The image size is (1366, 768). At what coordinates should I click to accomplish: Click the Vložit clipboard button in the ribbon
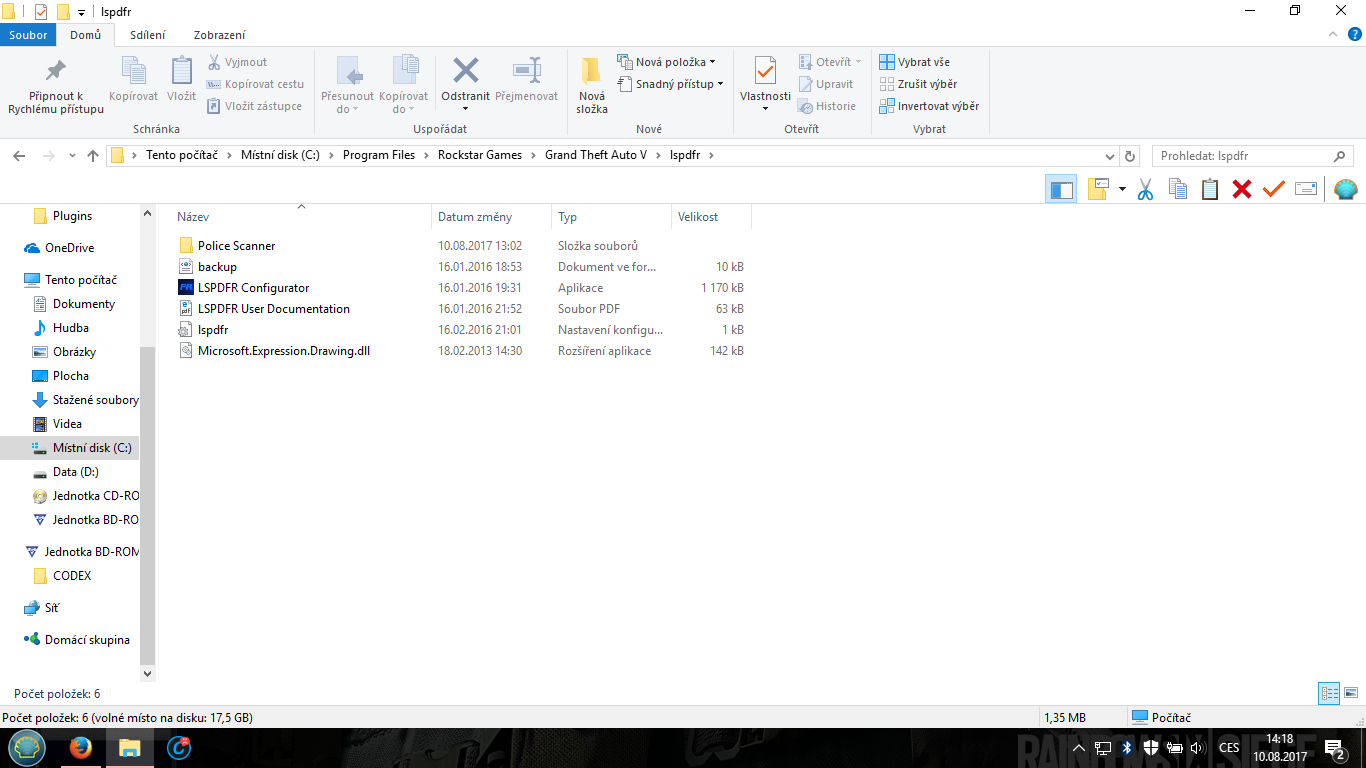pos(181,80)
